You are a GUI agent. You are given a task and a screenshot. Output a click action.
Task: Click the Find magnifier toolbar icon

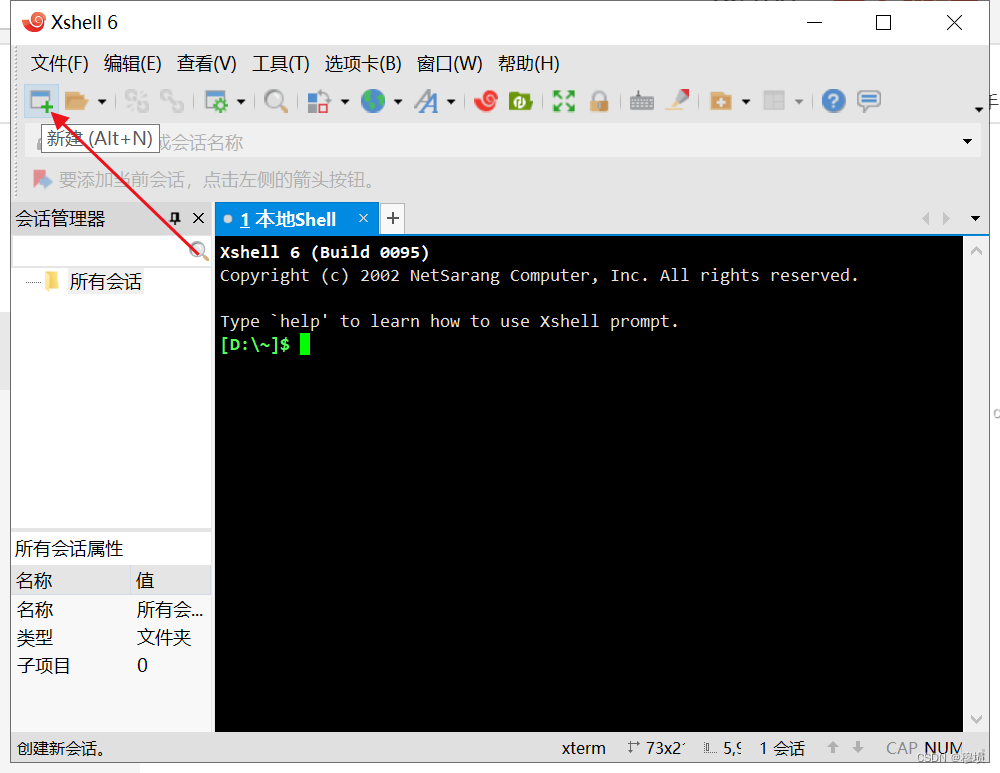pos(276,101)
